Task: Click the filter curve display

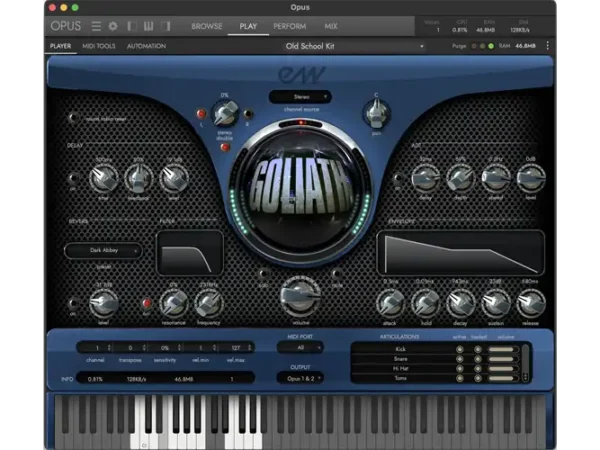Action: click(x=190, y=253)
